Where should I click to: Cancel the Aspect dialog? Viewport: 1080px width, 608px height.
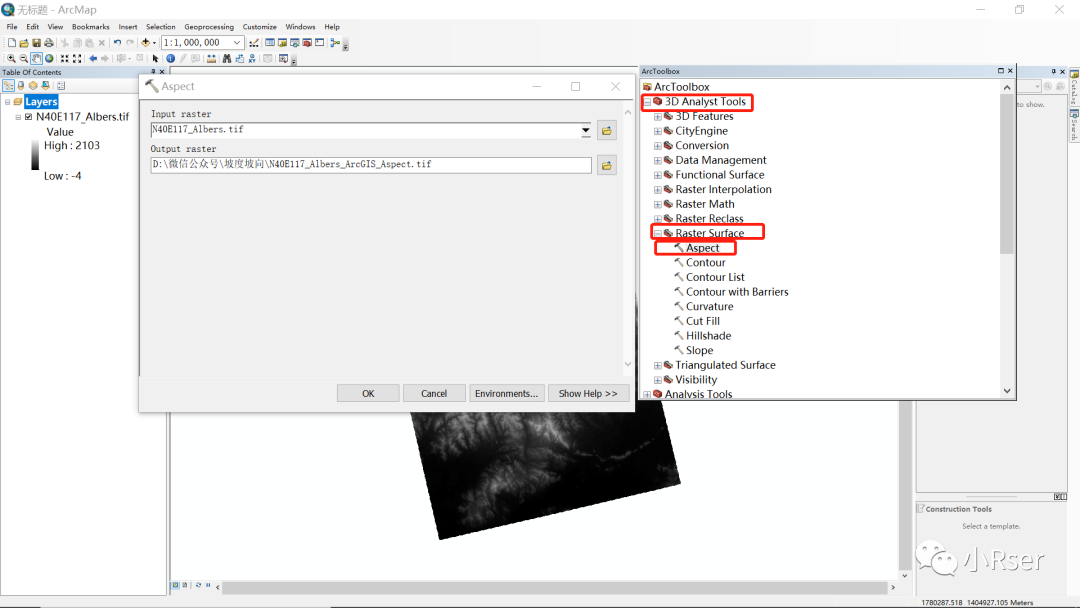434,393
